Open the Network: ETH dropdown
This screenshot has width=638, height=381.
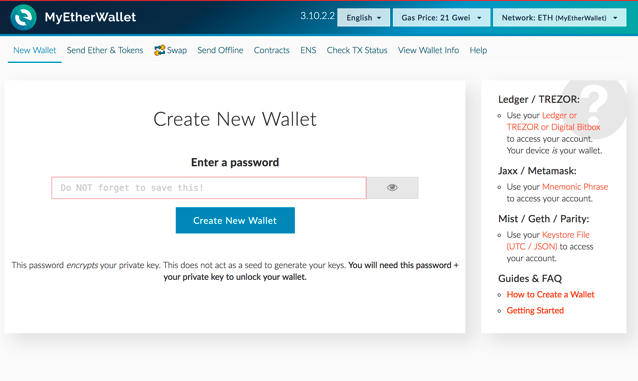click(x=559, y=18)
